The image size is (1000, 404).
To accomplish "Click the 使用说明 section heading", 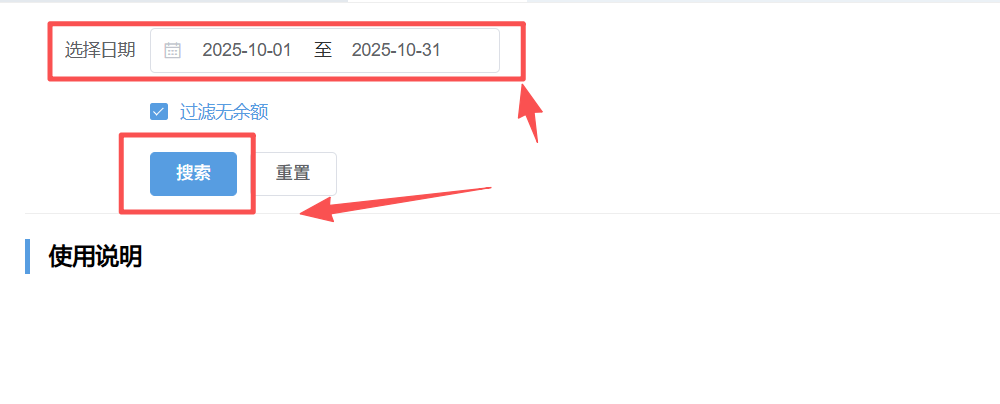I will 95,257.
